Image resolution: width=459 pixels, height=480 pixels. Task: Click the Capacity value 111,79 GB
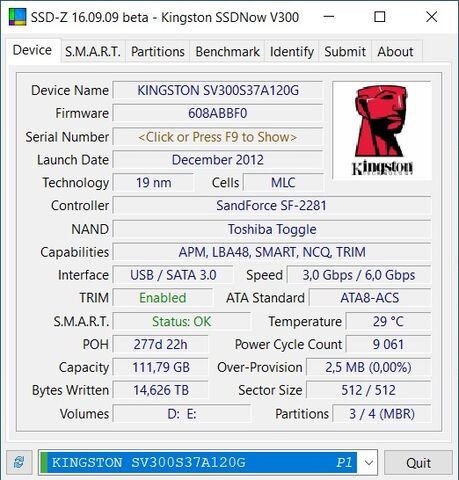[x=161, y=367]
